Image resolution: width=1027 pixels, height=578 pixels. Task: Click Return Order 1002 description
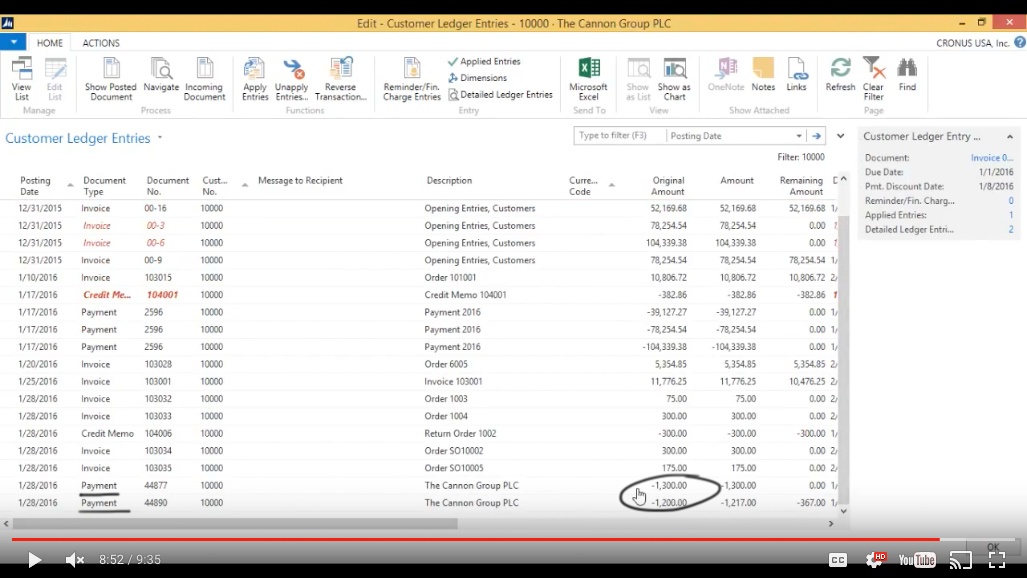460,433
